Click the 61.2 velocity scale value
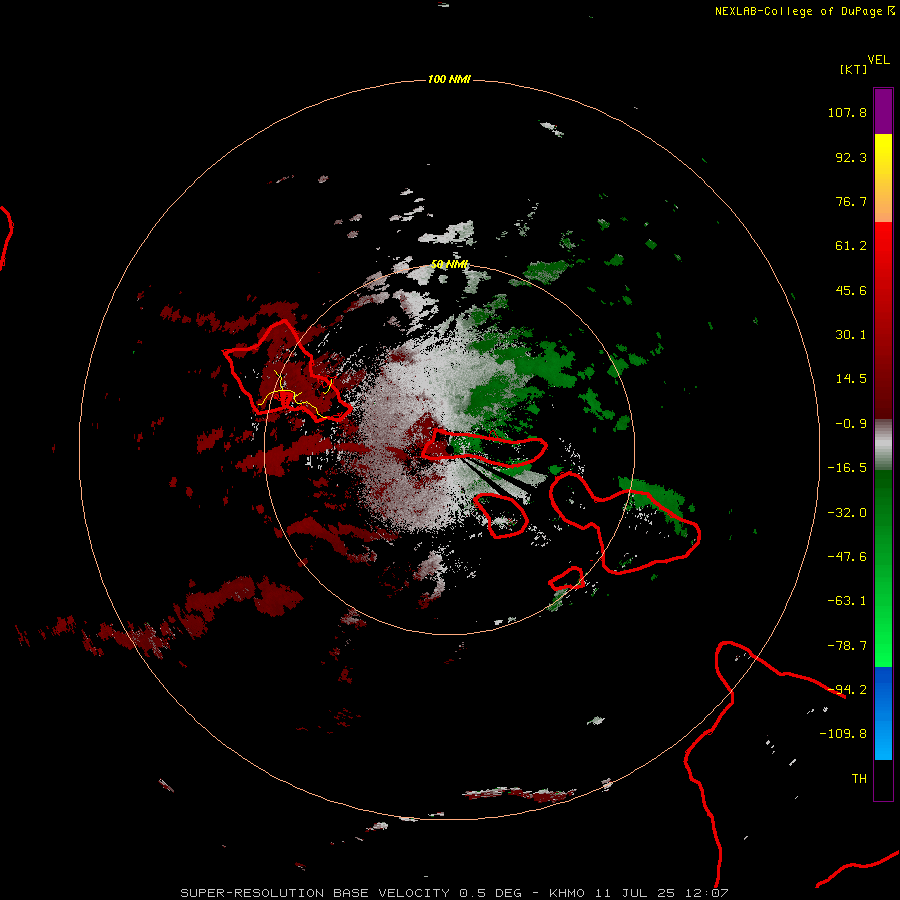 (x=851, y=246)
